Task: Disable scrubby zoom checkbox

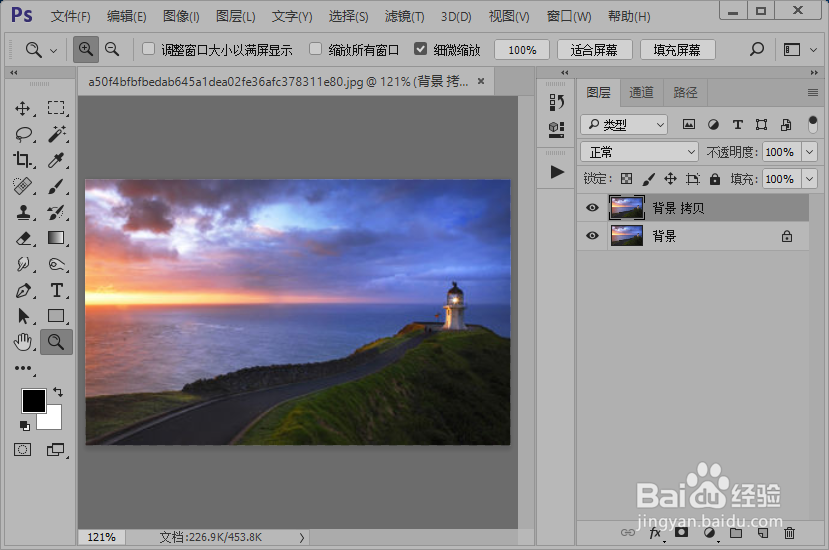Action: point(420,49)
